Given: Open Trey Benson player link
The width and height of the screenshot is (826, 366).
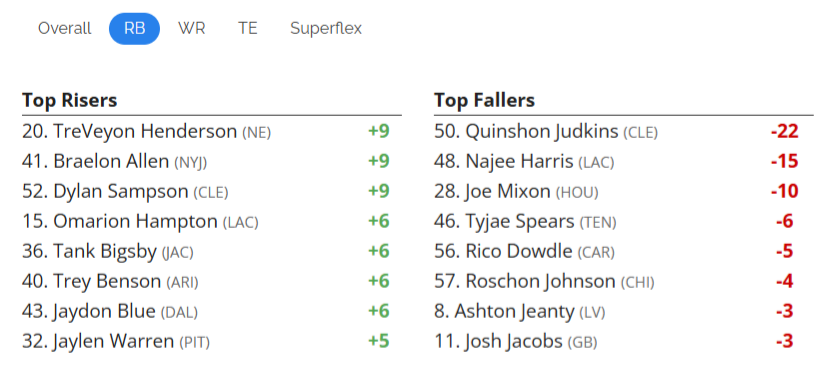Looking at the screenshot, I should [x=107, y=282].
